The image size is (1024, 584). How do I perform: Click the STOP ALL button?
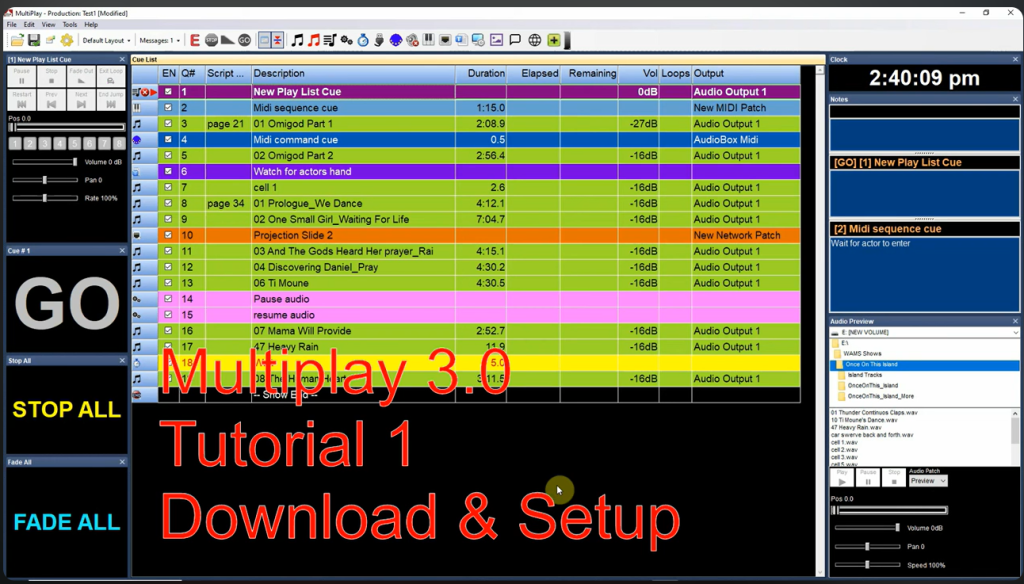[67, 410]
